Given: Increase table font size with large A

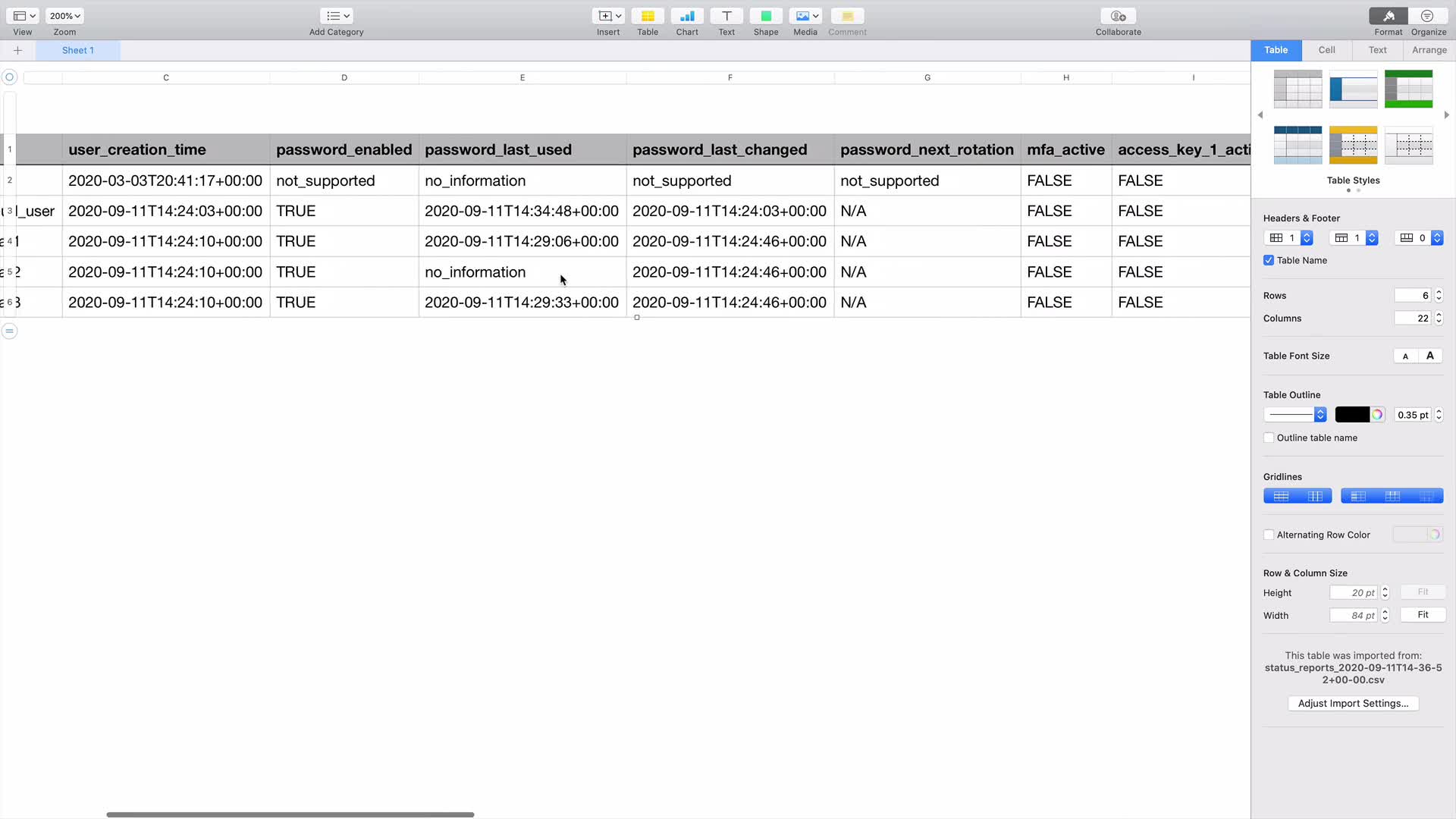Looking at the screenshot, I should [1430, 356].
